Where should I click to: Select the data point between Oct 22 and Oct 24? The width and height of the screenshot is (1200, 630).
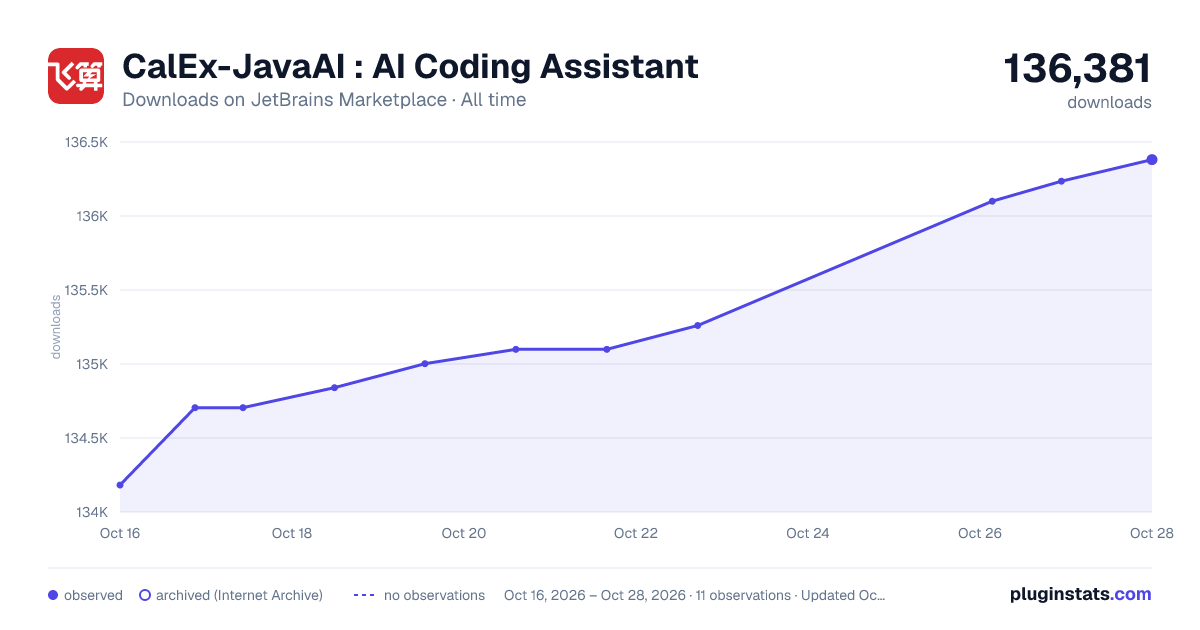pos(697,326)
